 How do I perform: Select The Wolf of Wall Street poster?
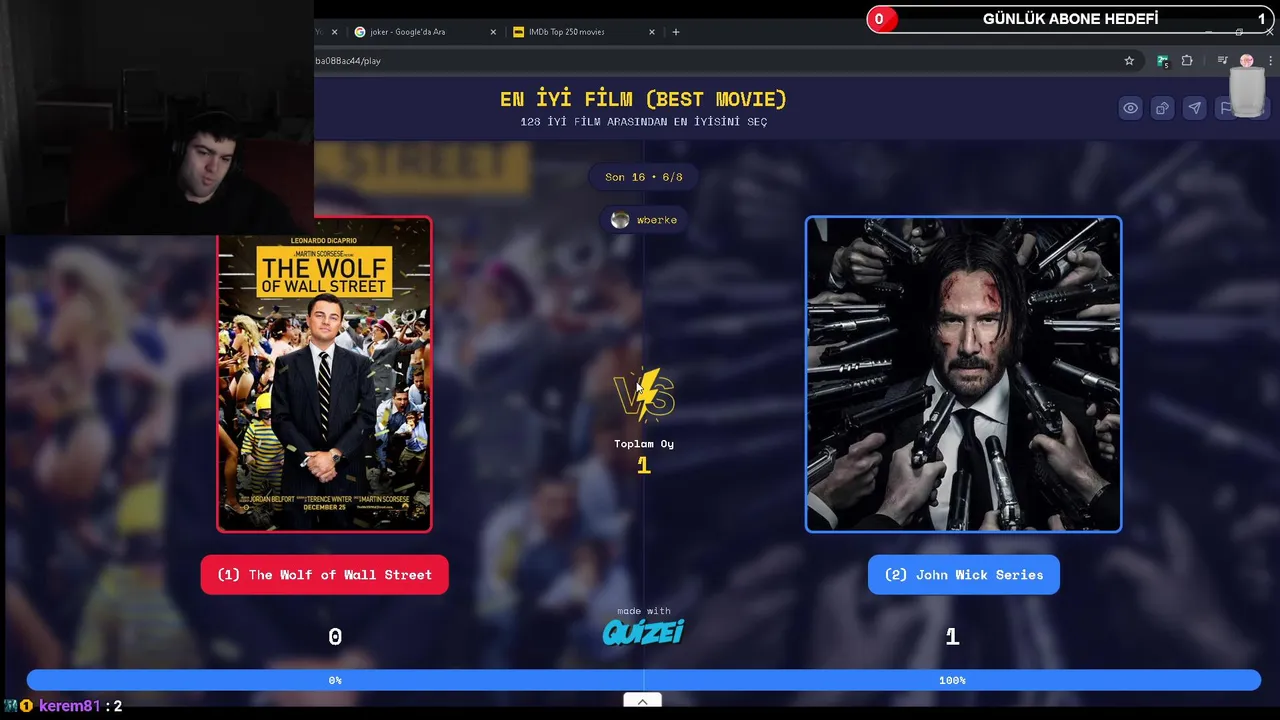324,374
